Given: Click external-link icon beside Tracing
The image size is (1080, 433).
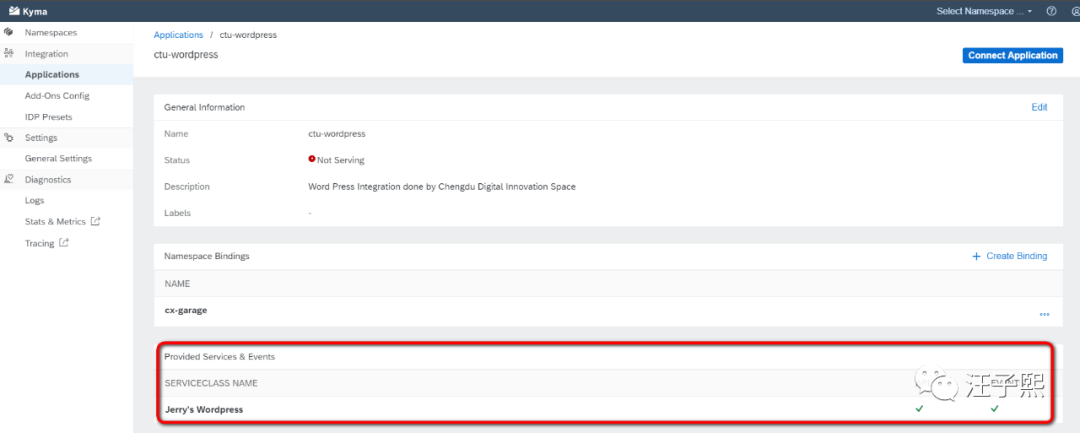Looking at the screenshot, I should click(63, 242).
